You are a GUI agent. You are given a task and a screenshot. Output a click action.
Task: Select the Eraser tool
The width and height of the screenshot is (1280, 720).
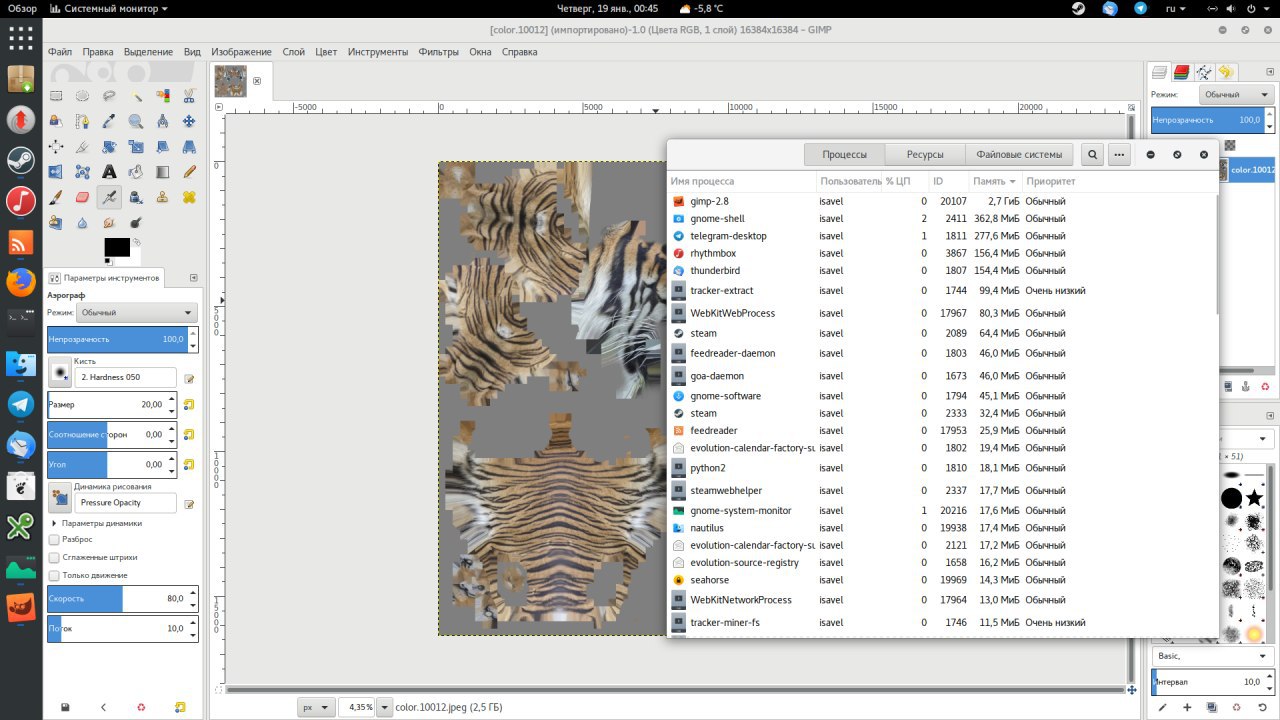pos(82,197)
